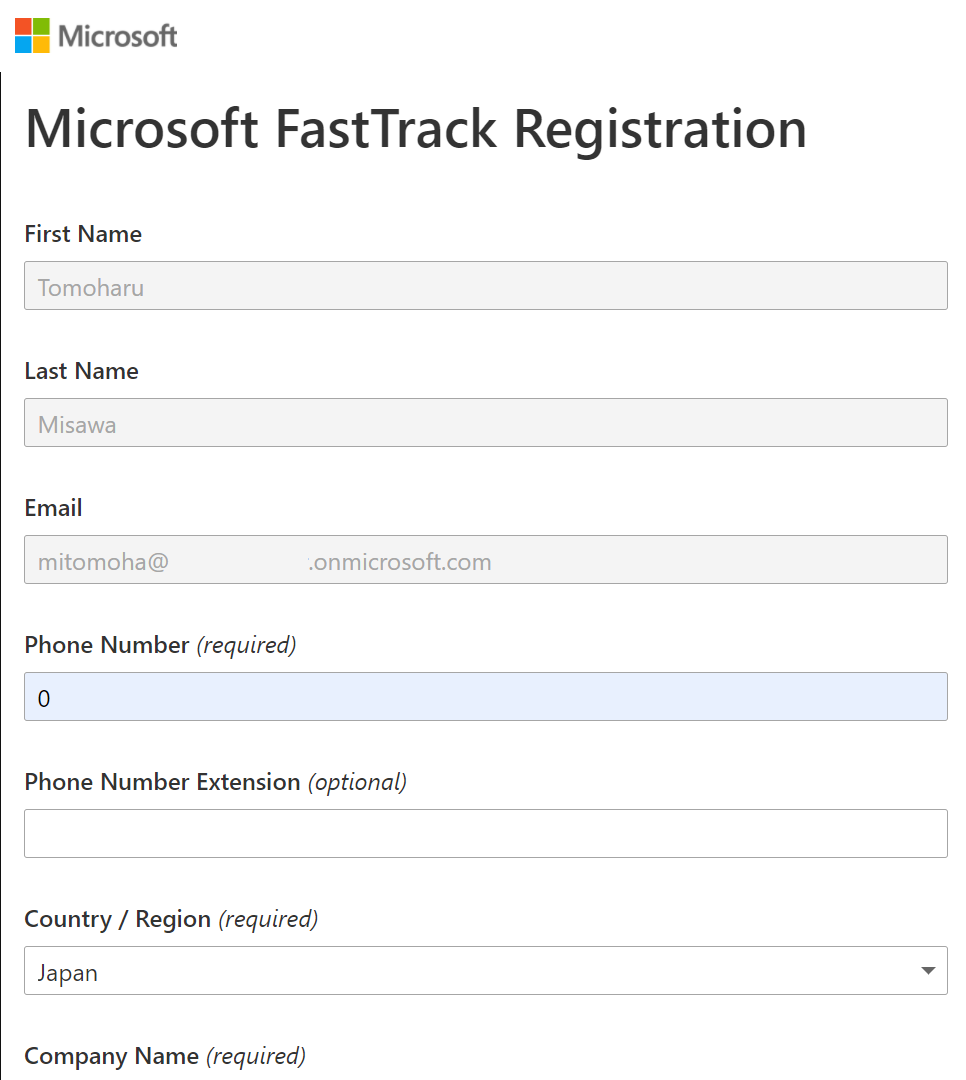The image size is (966, 1080).
Task: Click the (optional) text beside Phone Number Extension
Action: point(358,783)
